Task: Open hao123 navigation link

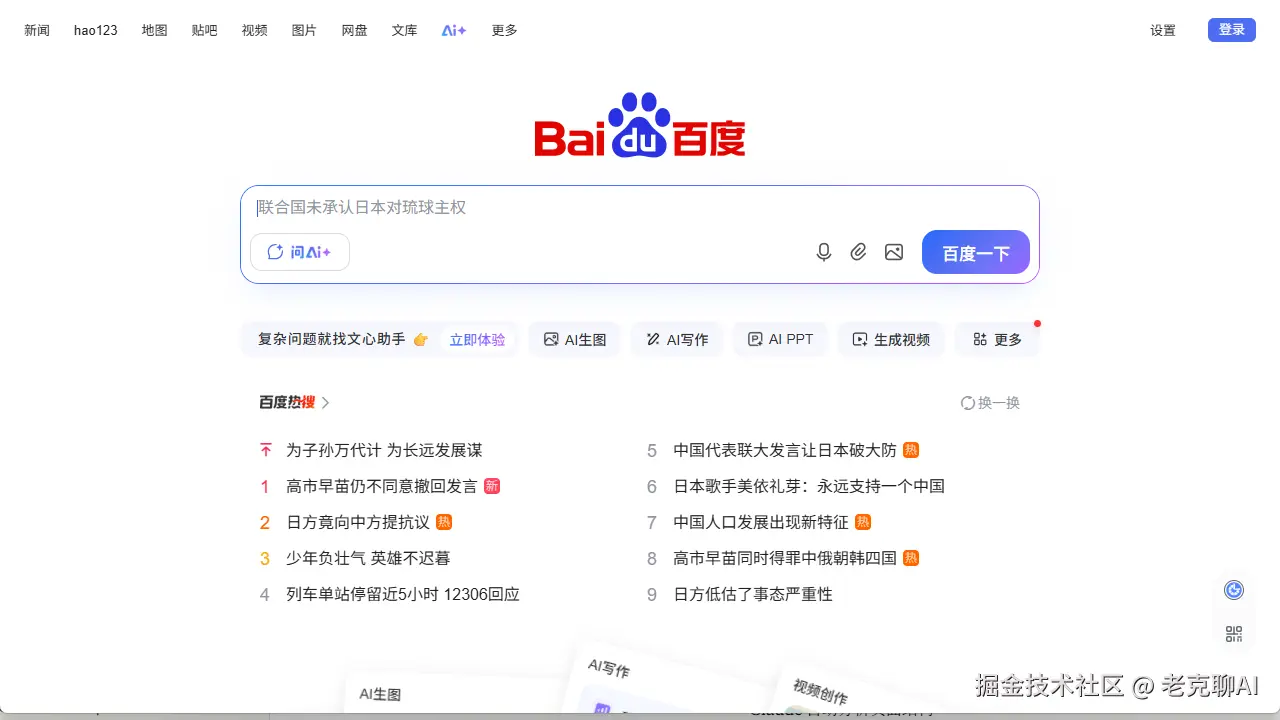Action: (96, 30)
